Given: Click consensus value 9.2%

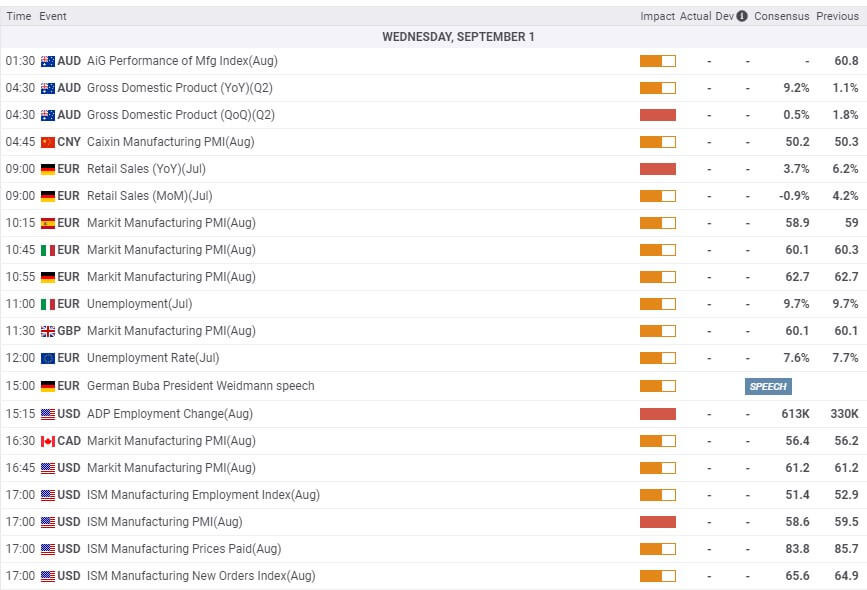Looking at the screenshot, I should [x=796, y=88].
